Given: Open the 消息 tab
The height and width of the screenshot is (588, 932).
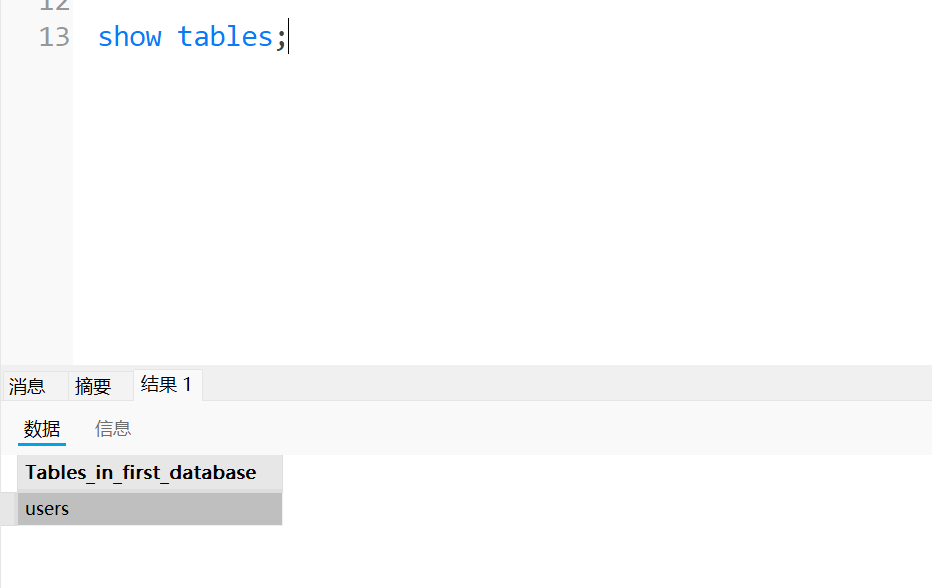Looking at the screenshot, I should 27,386.
